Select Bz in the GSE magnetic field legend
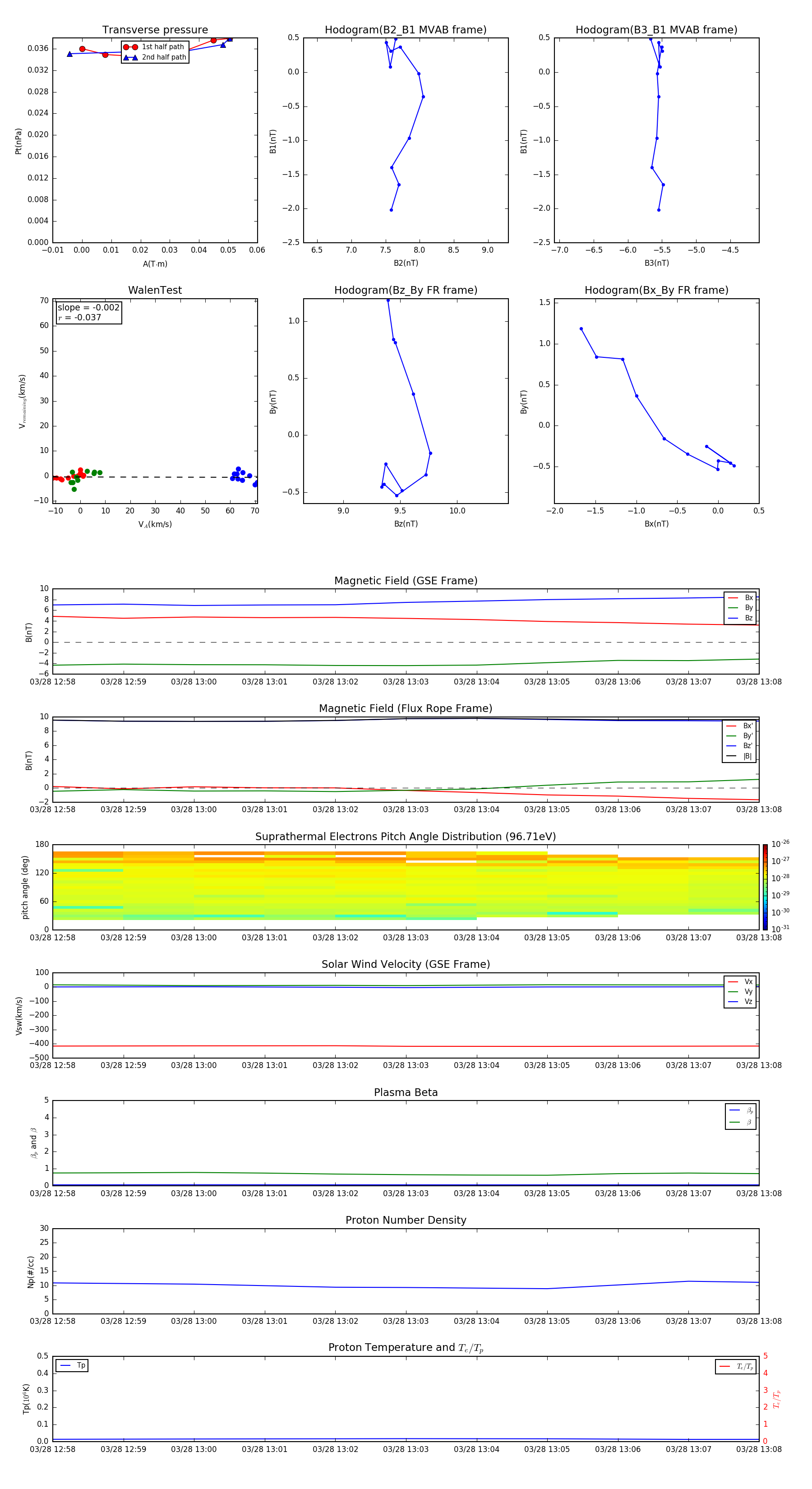Screen dimensions: 812x1489 tap(740, 618)
